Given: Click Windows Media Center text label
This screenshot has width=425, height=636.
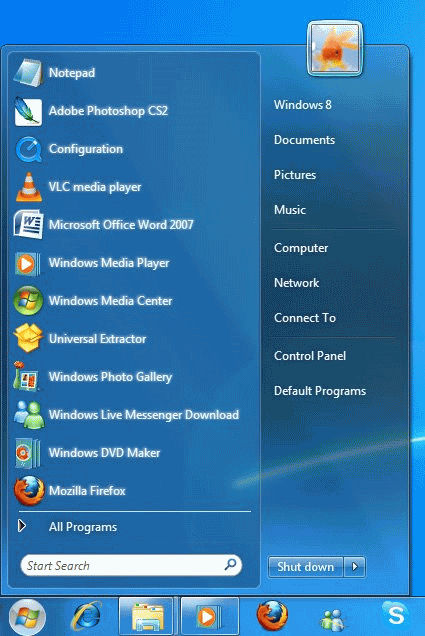Looking at the screenshot, I should click(x=110, y=301).
